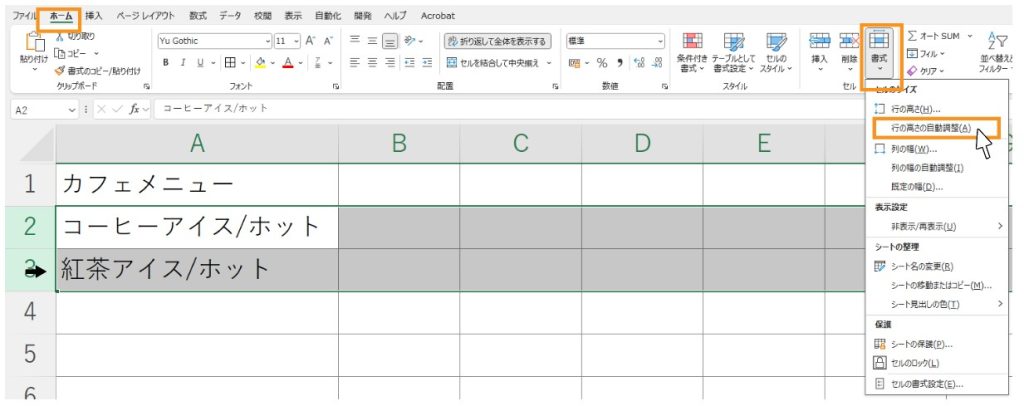This screenshot has width=1024, height=406.
Task: Expand Hide/Unhide (非表示/再表示) submenu
Action: [936, 226]
